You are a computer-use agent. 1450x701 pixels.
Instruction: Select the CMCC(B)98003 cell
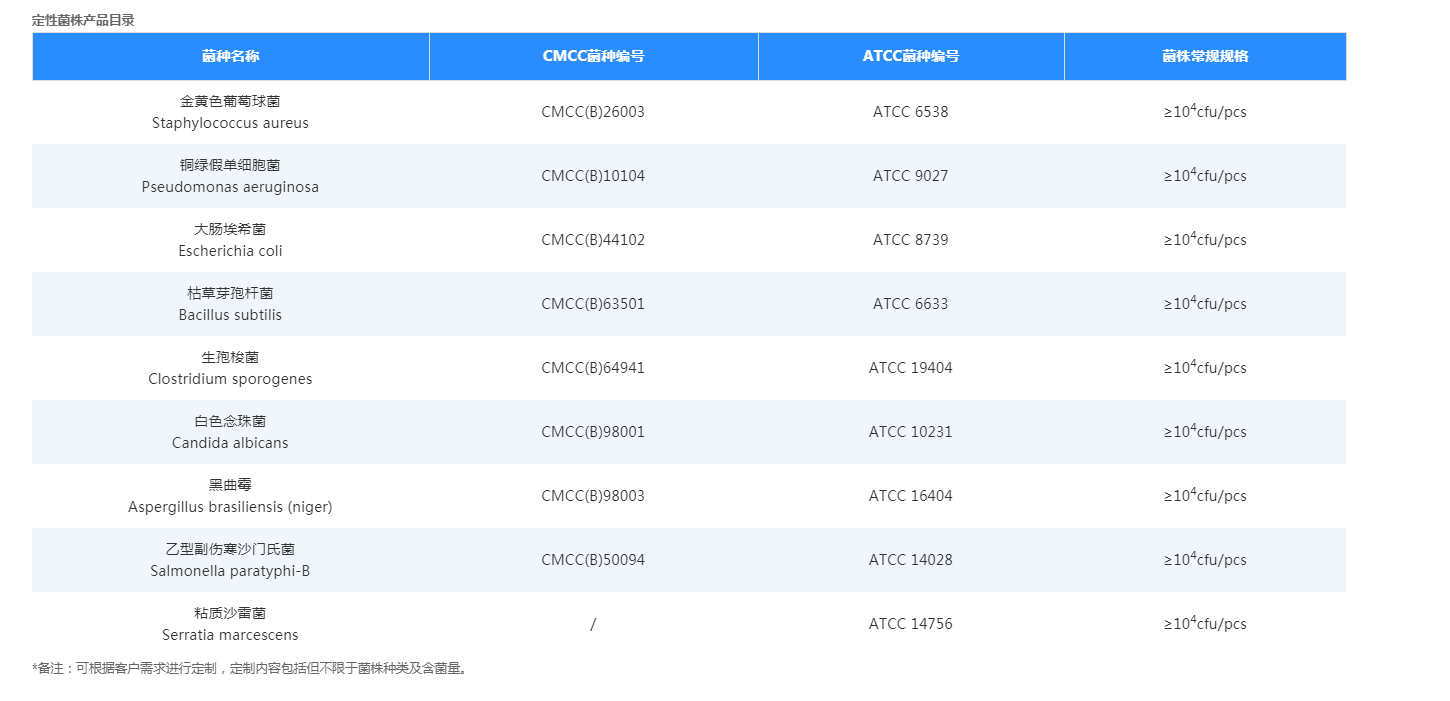click(x=593, y=496)
